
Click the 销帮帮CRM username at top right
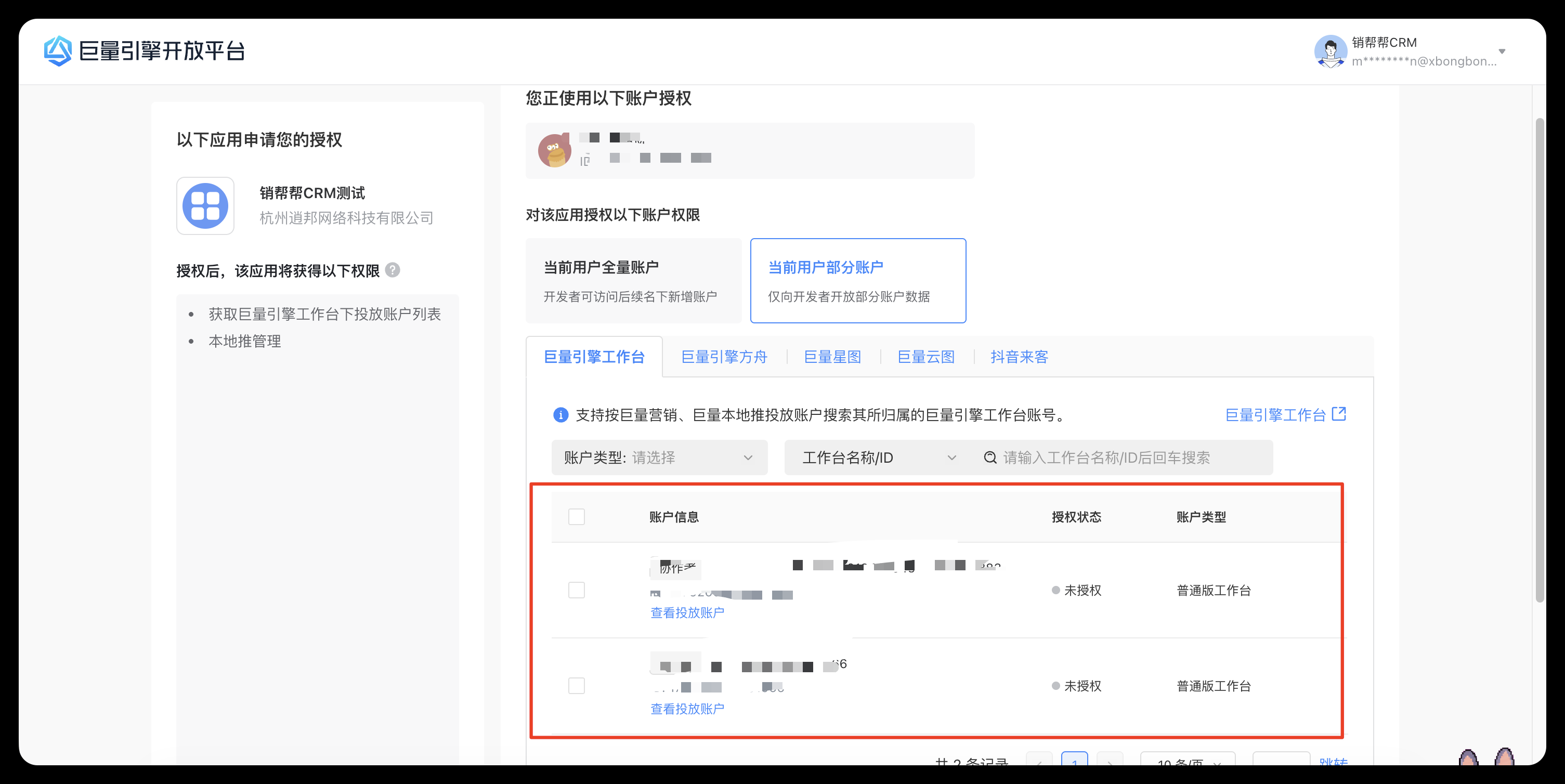(x=1384, y=43)
